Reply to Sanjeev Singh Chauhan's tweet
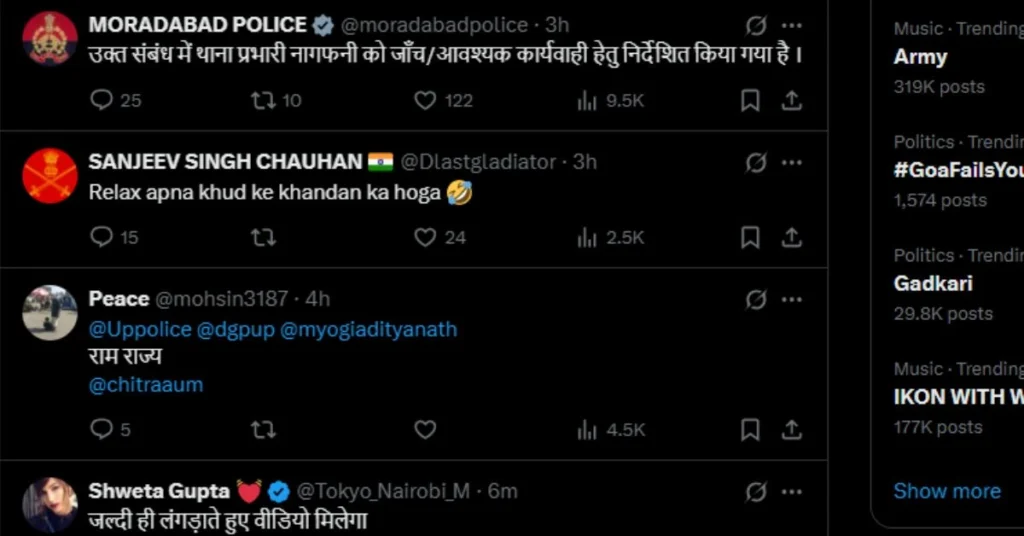Viewport: 1024px width, 536px height. pyautogui.click(x=102, y=237)
